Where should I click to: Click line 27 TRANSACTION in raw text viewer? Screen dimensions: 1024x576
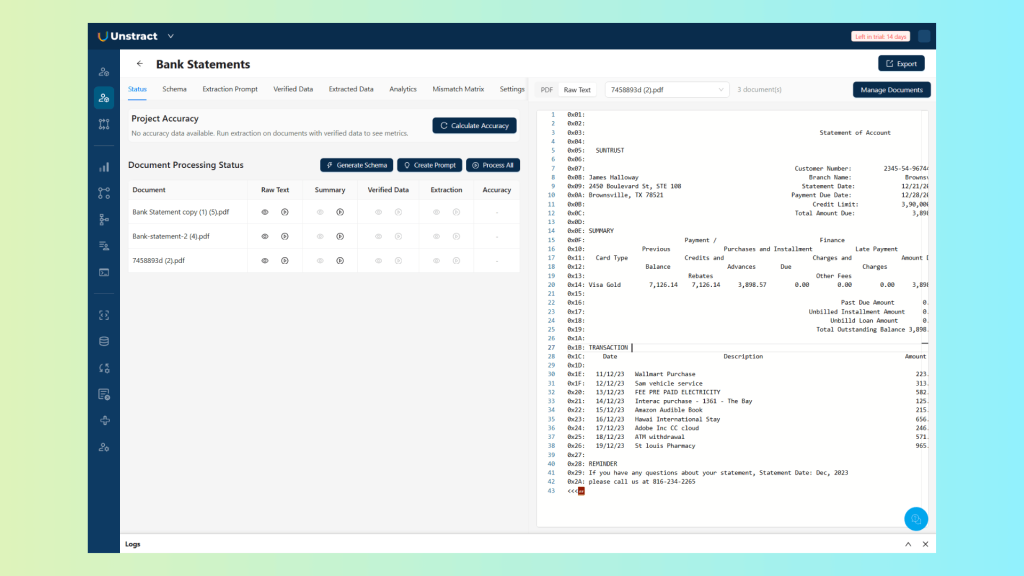pyautogui.click(x=608, y=348)
